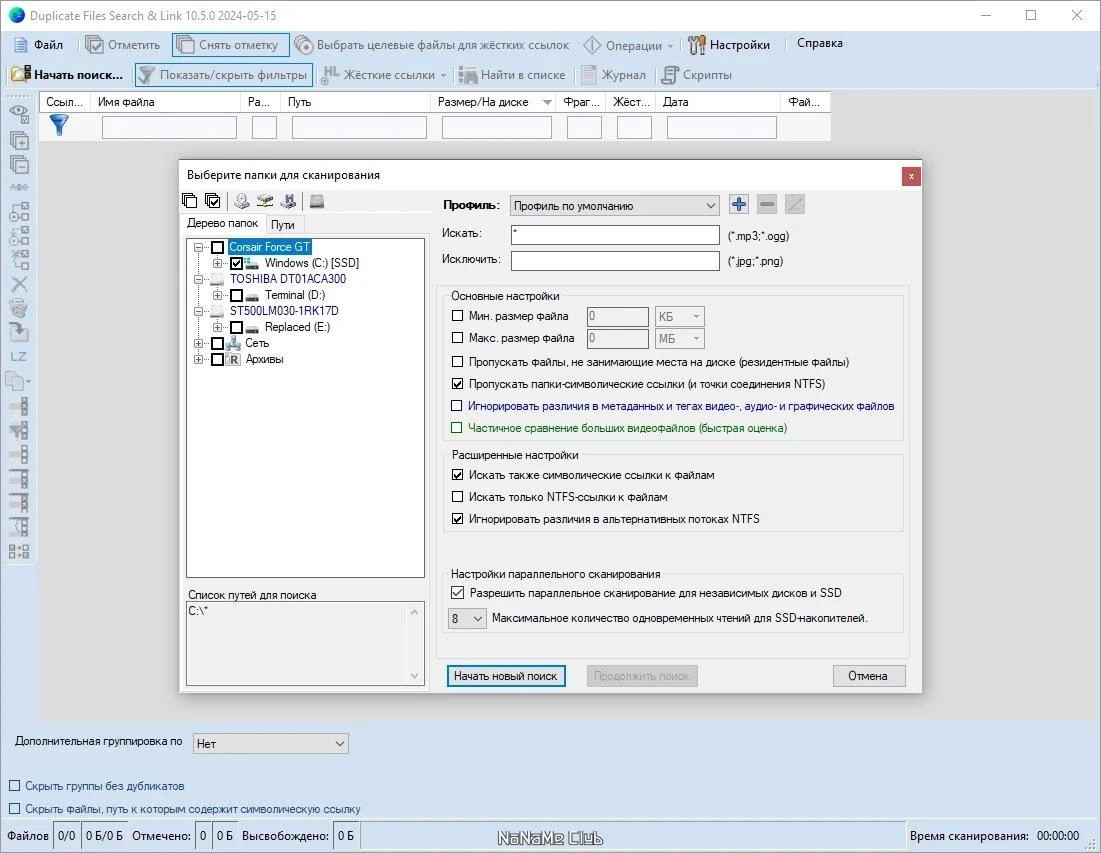Click the LZ compression sidebar icon
Image resolution: width=1101 pixels, height=853 pixels.
point(19,357)
